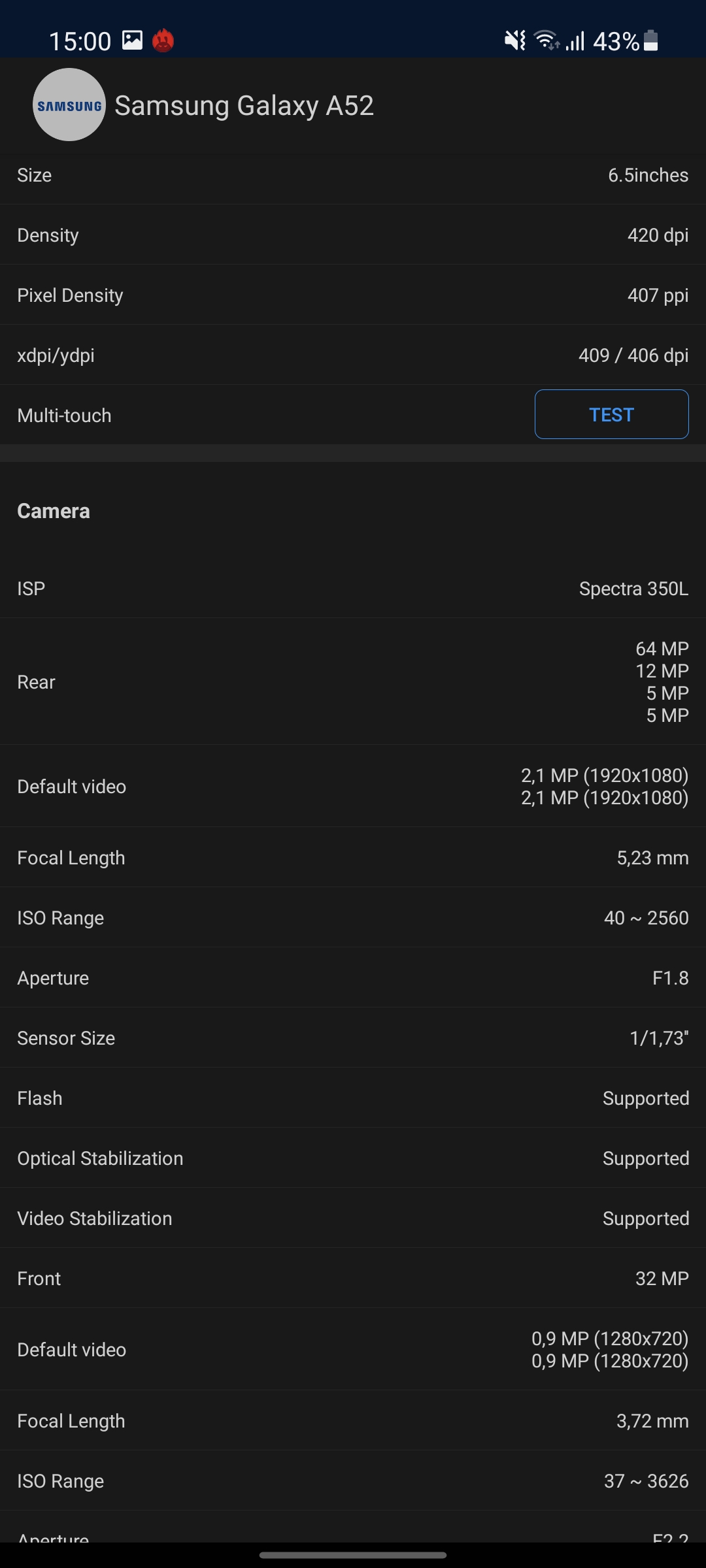Viewport: 706px width, 1568px height.
Task: Tap the Aperture F1.8 row
Action: (353, 978)
